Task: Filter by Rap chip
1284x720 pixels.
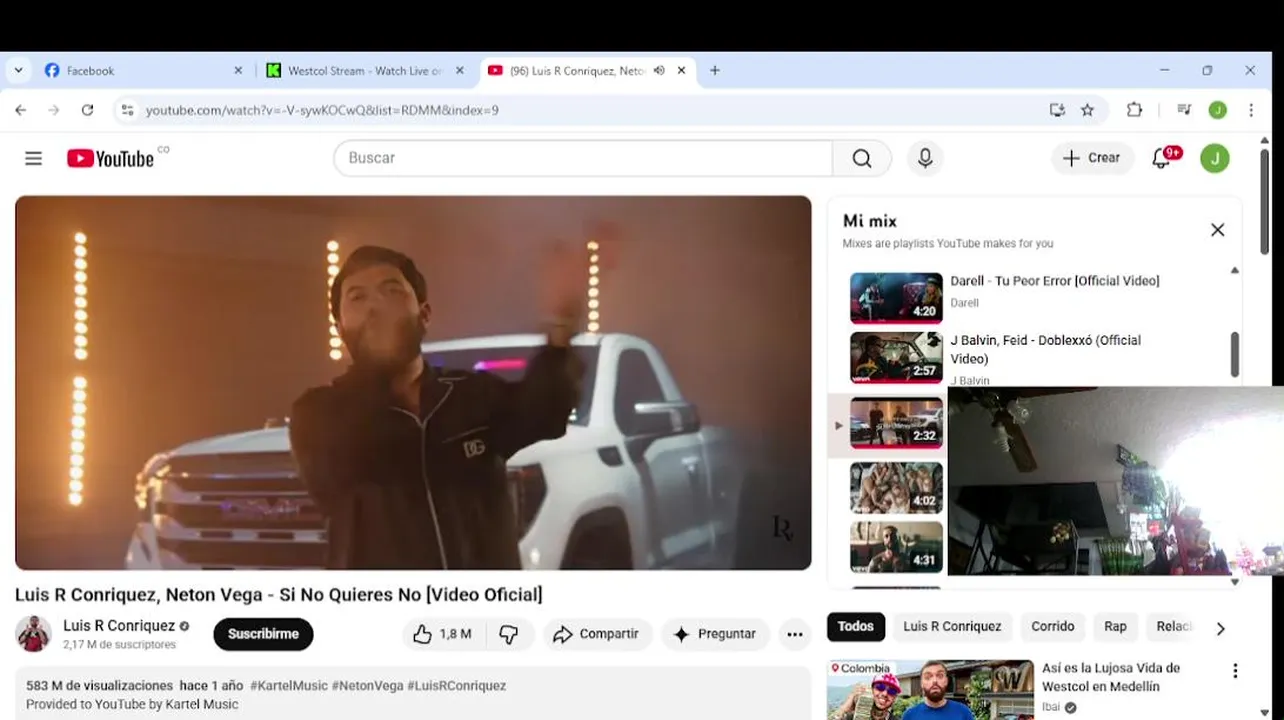Action: click(x=1115, y=627)
